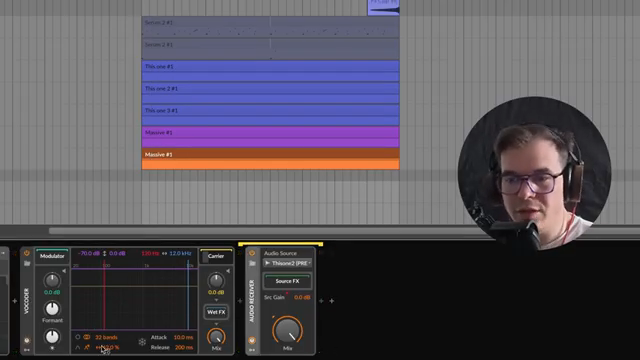Image resolution: width=640 pixels, height=360 pixels.
Task: Add device before the Vocoder with plus
Action: pos(15,301)
